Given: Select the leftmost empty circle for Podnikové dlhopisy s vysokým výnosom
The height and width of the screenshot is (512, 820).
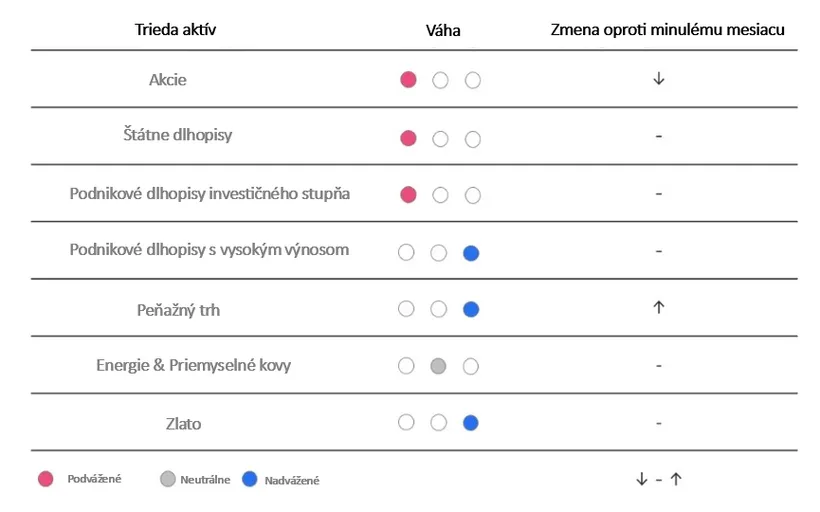Looking at the screenshot, I should point(406,252).
